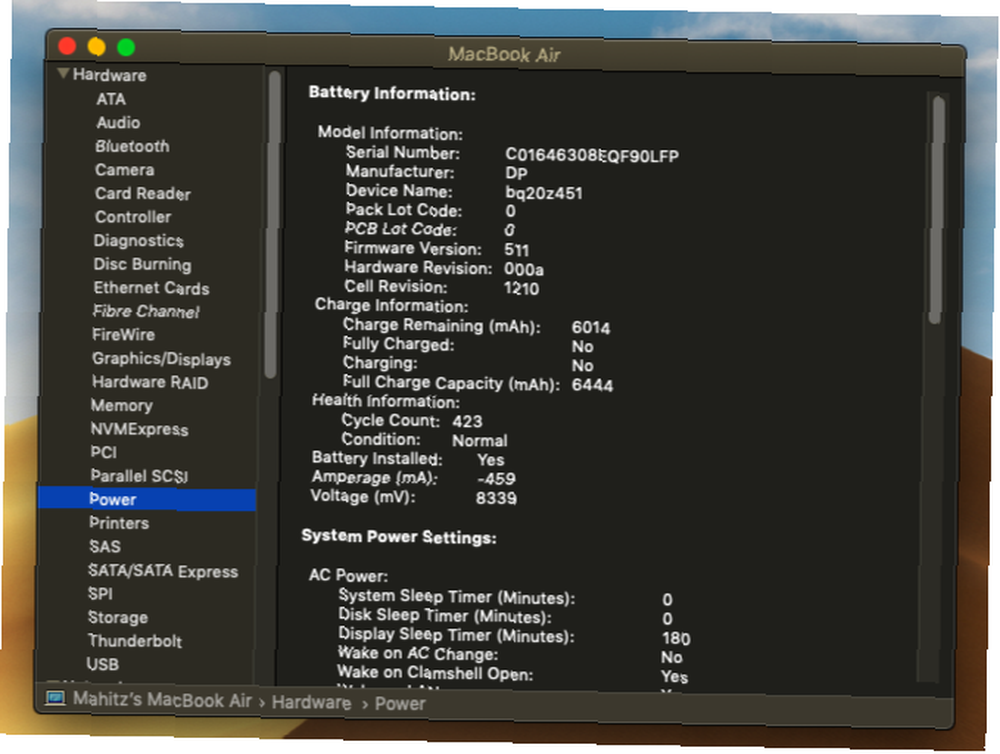Image resolution: width=1000 pixels, height=754 pixels.
Task: Collapse the Hardware tree disclosure triangle
Action: 63,74
